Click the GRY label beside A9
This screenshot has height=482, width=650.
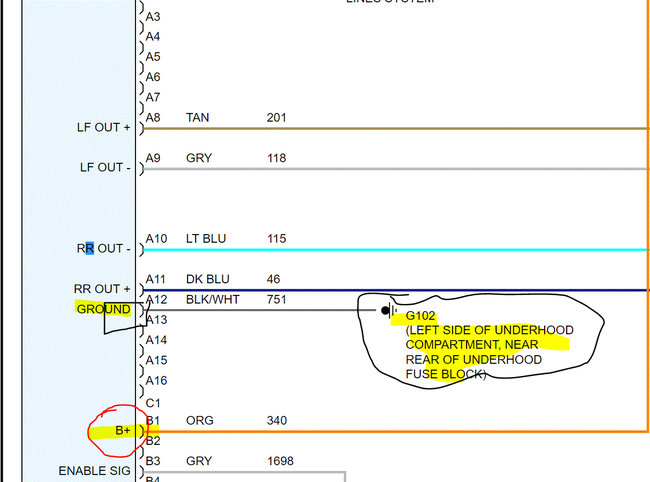pos(199,158)
